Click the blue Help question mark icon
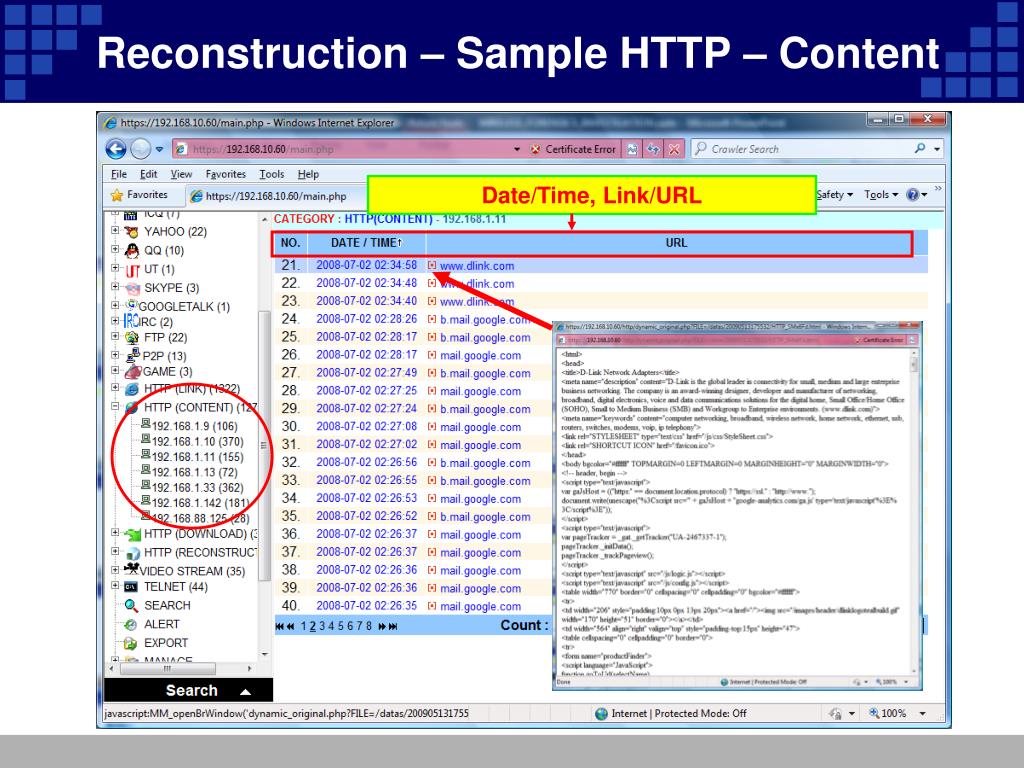The image size is (1024, 768). (x=912, y=195)
